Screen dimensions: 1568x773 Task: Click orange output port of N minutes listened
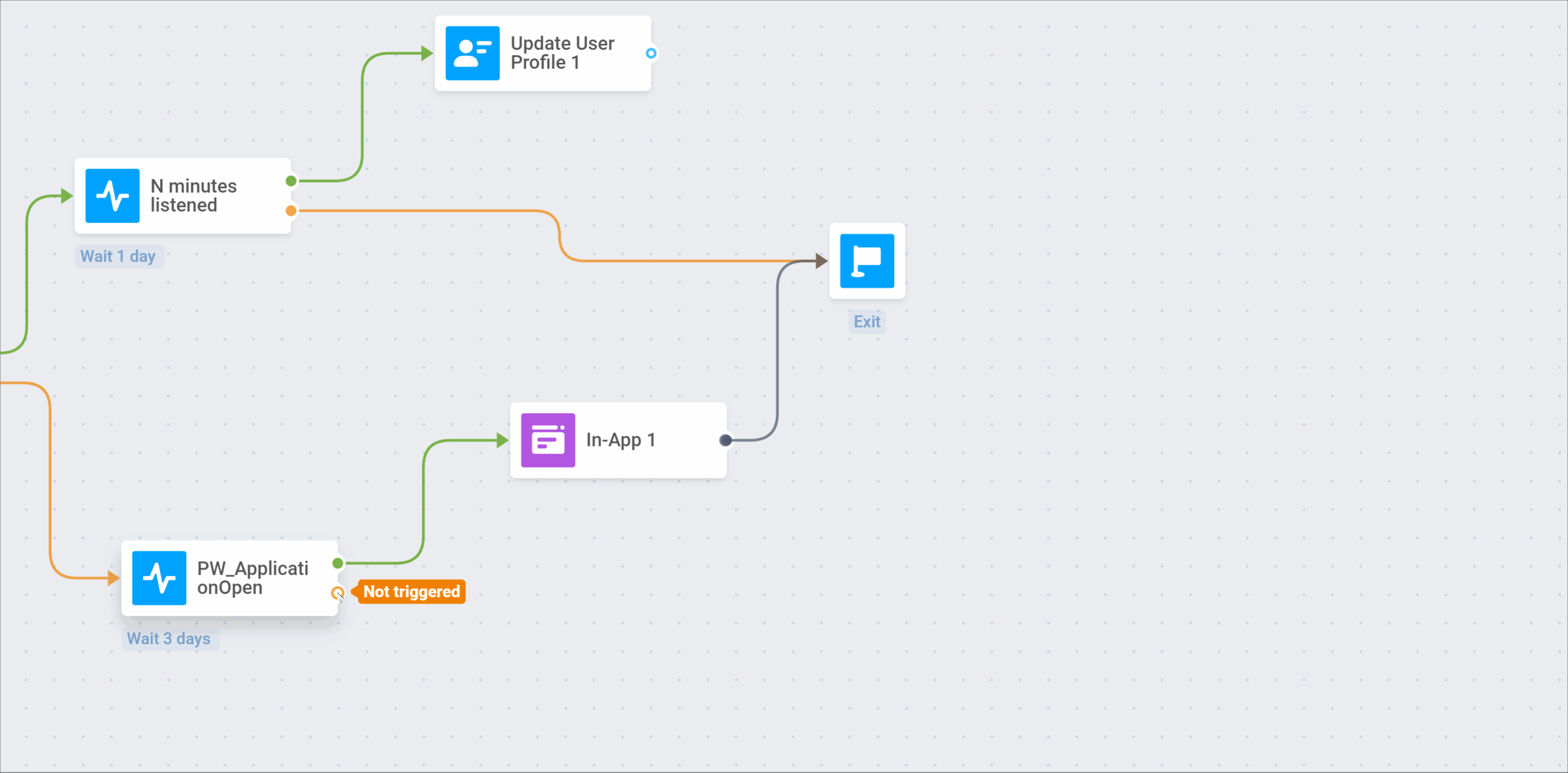[291, 211]
